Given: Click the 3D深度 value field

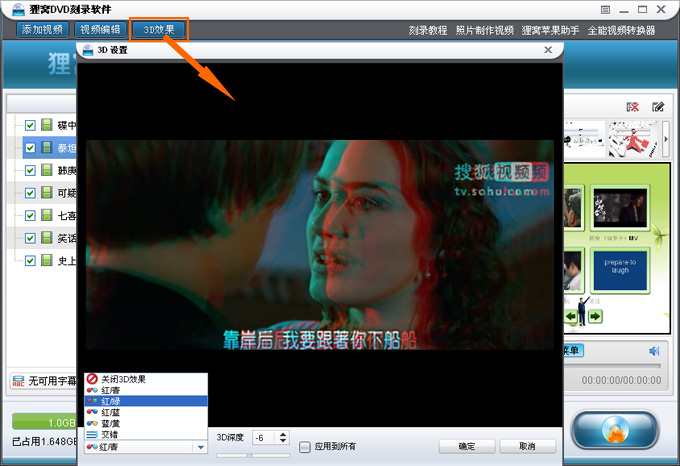Looking at the screenshot, I should tap(265, 438).
